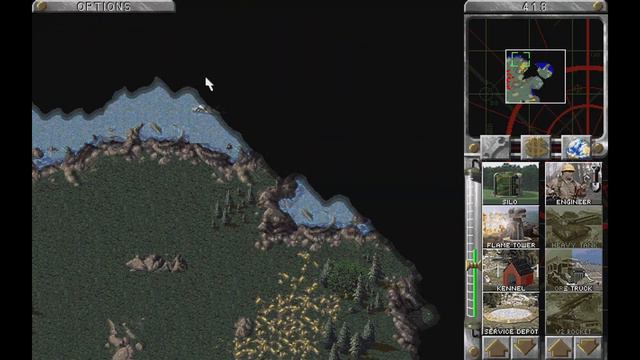Click up arrow under units column
This screenshot has width=640, height=360.
pos(559,348)
